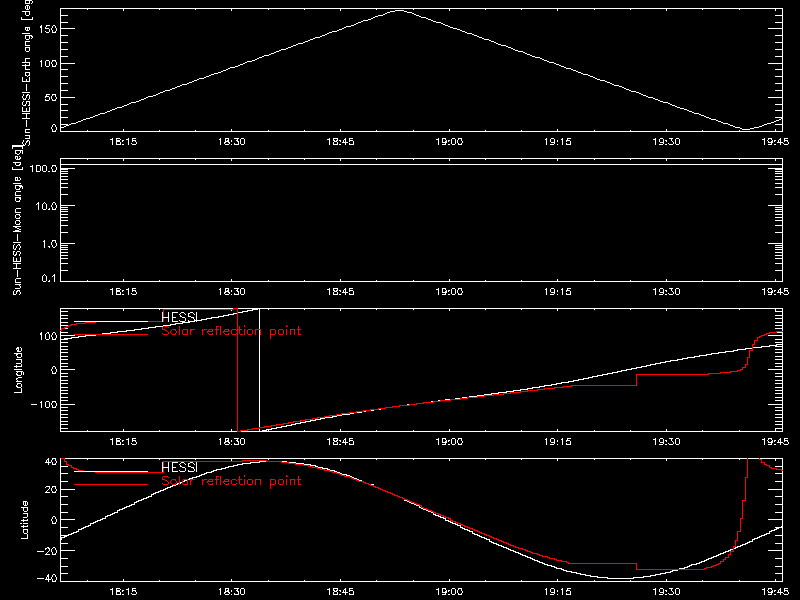Image resolution: width=800 pixels, height=600 pixels.
Task: Click 19:45 under the Latitude plot
Action: pos(775,592)
